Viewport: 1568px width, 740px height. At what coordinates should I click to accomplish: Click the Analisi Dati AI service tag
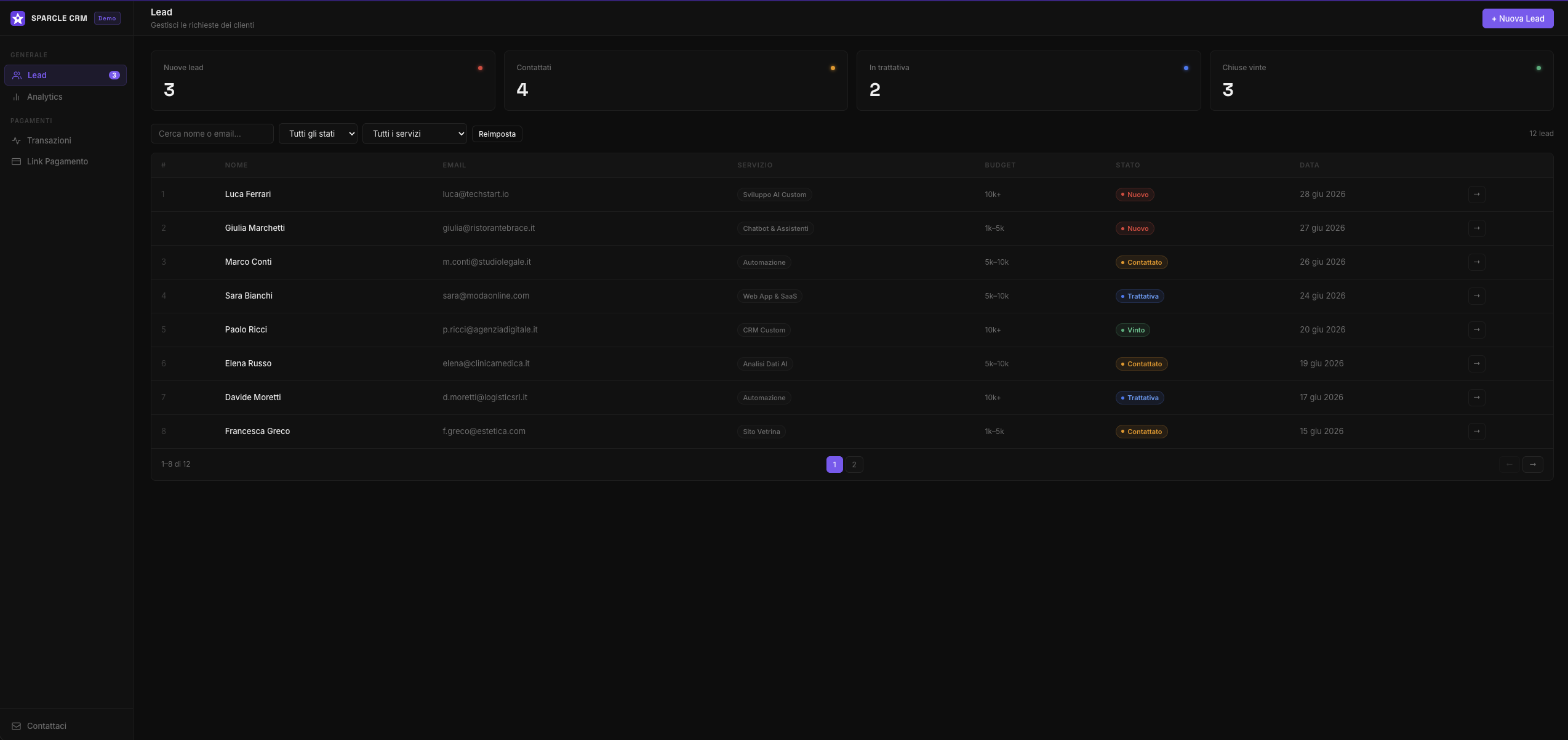765,364
